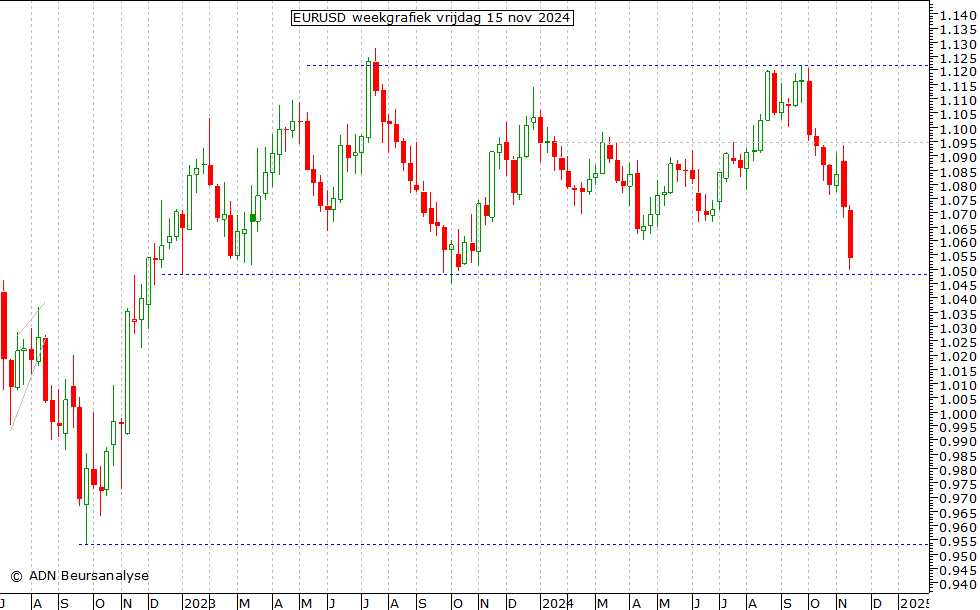980x610 pixels.
Task: Click the 2025 year label on time axis
Action: (x=914, y=603)
